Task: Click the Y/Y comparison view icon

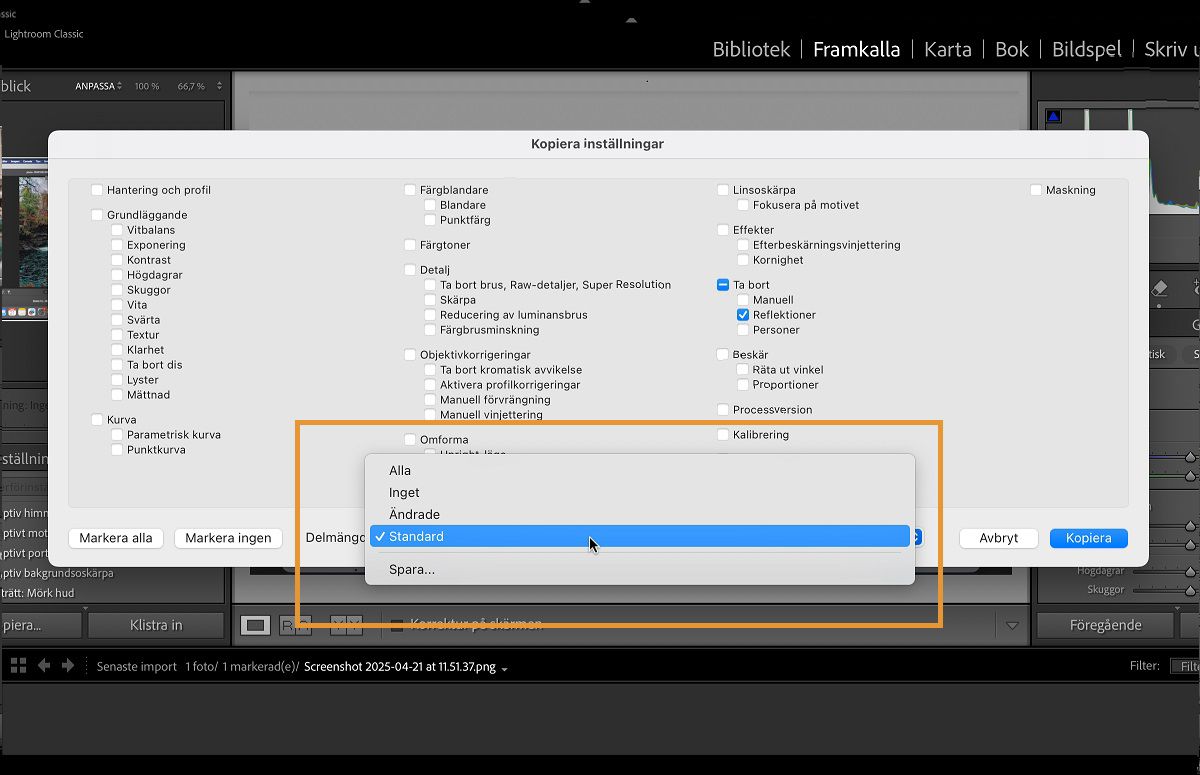Action: coord(346,624)
